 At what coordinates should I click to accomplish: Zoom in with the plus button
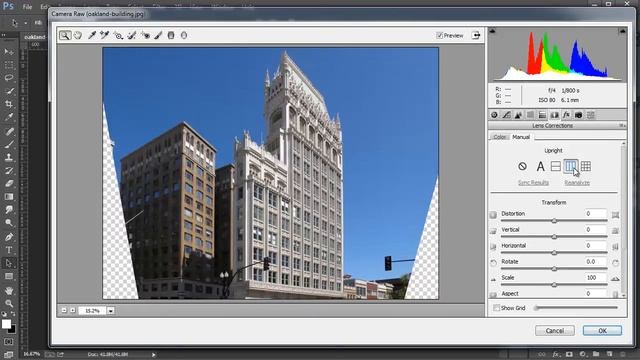point(73,311)
